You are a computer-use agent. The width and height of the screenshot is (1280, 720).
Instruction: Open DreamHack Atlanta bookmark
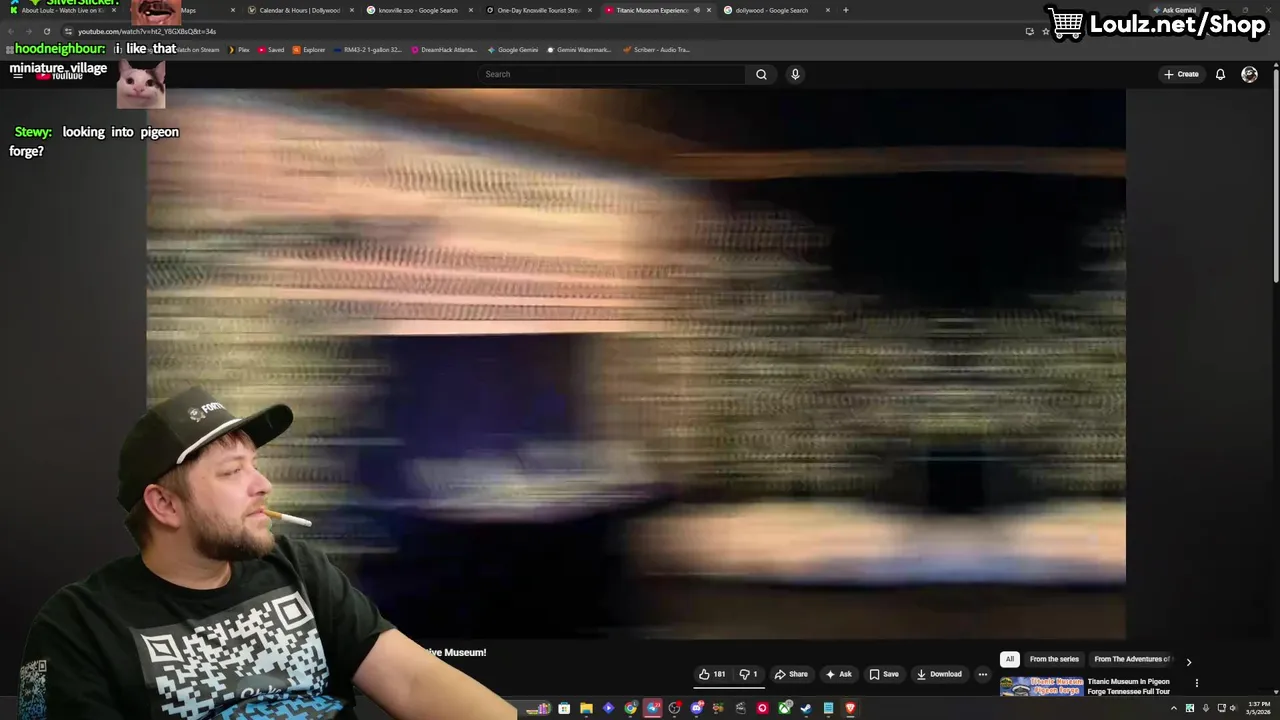[x=445, y=49]
